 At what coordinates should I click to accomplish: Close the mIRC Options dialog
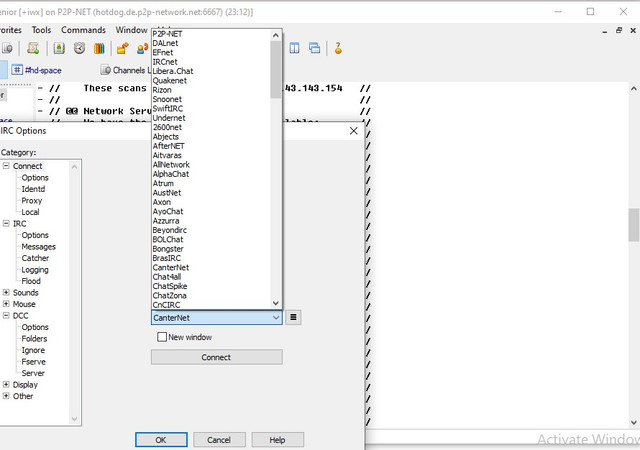pyautogui.click(x=353, y=131)
